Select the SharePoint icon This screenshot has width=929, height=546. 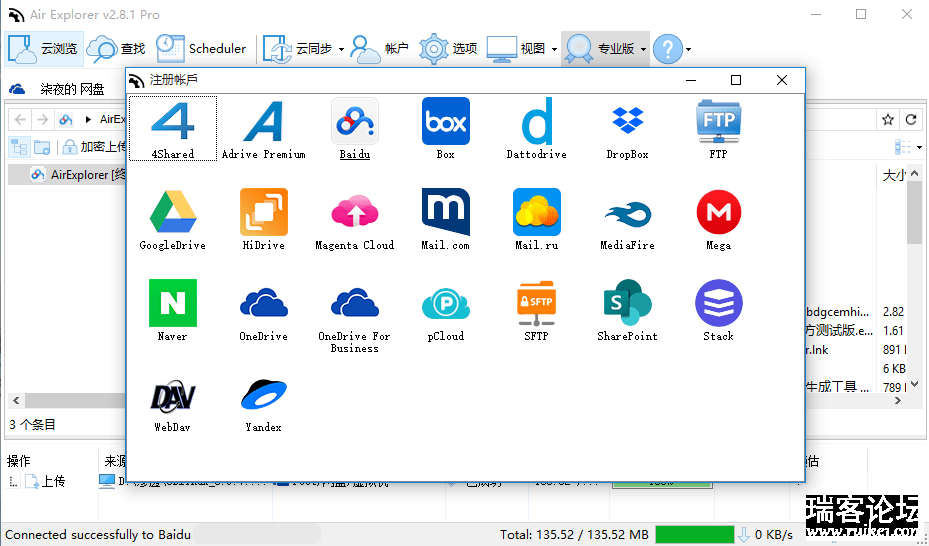pyautogui.click(x=627, y=303)
